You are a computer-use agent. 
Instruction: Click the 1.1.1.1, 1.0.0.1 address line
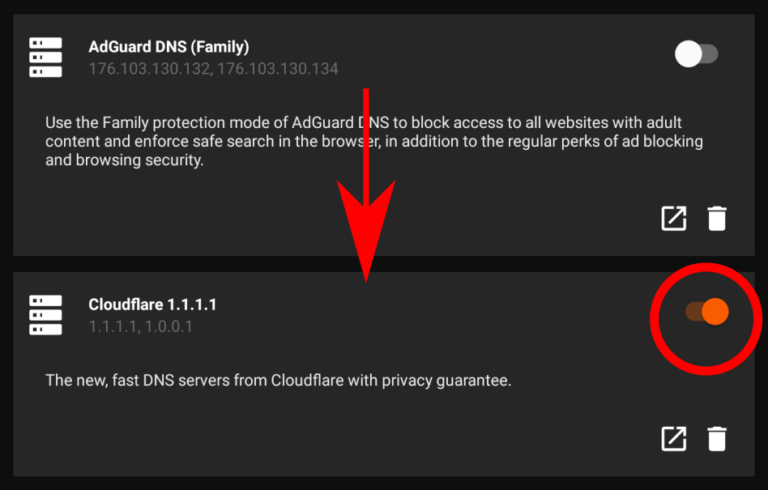(141, 326)
